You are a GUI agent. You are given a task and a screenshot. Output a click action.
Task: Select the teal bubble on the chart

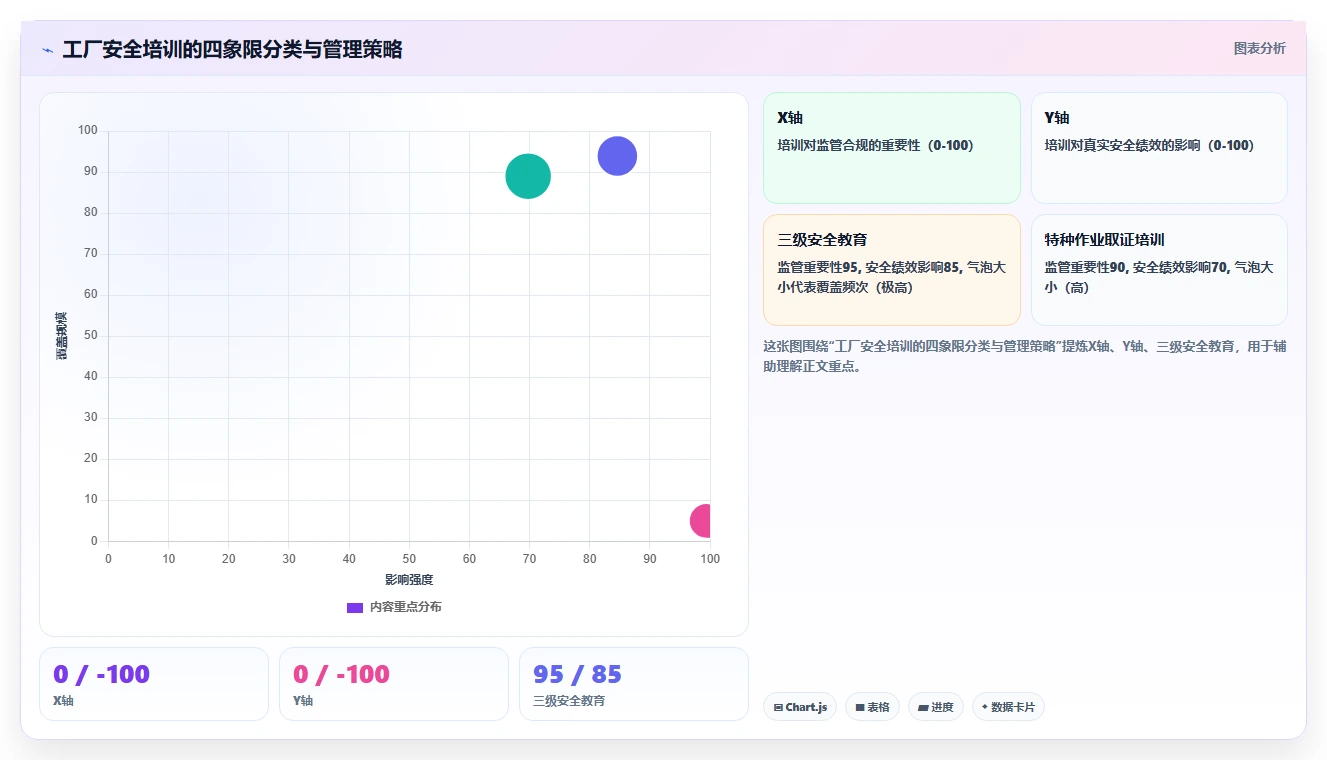click(x=528, y=176)
